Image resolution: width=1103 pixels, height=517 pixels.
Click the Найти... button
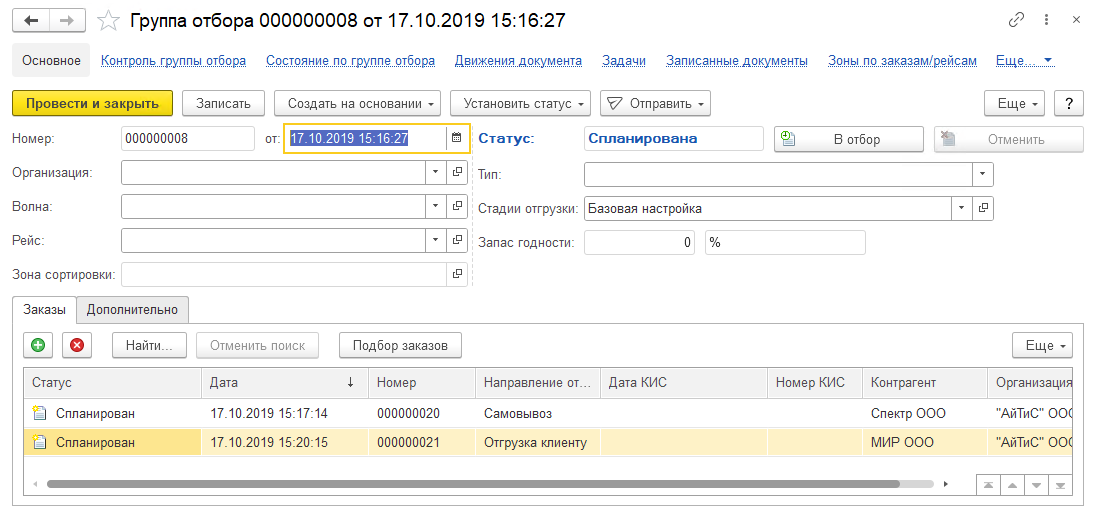[x=149, y=345]
